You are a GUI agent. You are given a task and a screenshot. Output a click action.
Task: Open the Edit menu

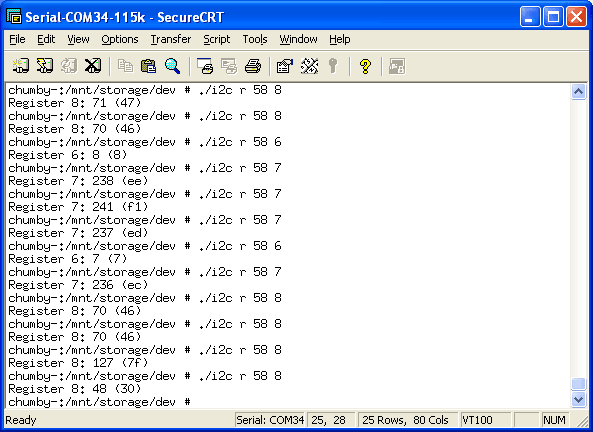pyautogui.click(x=46, y=39)
